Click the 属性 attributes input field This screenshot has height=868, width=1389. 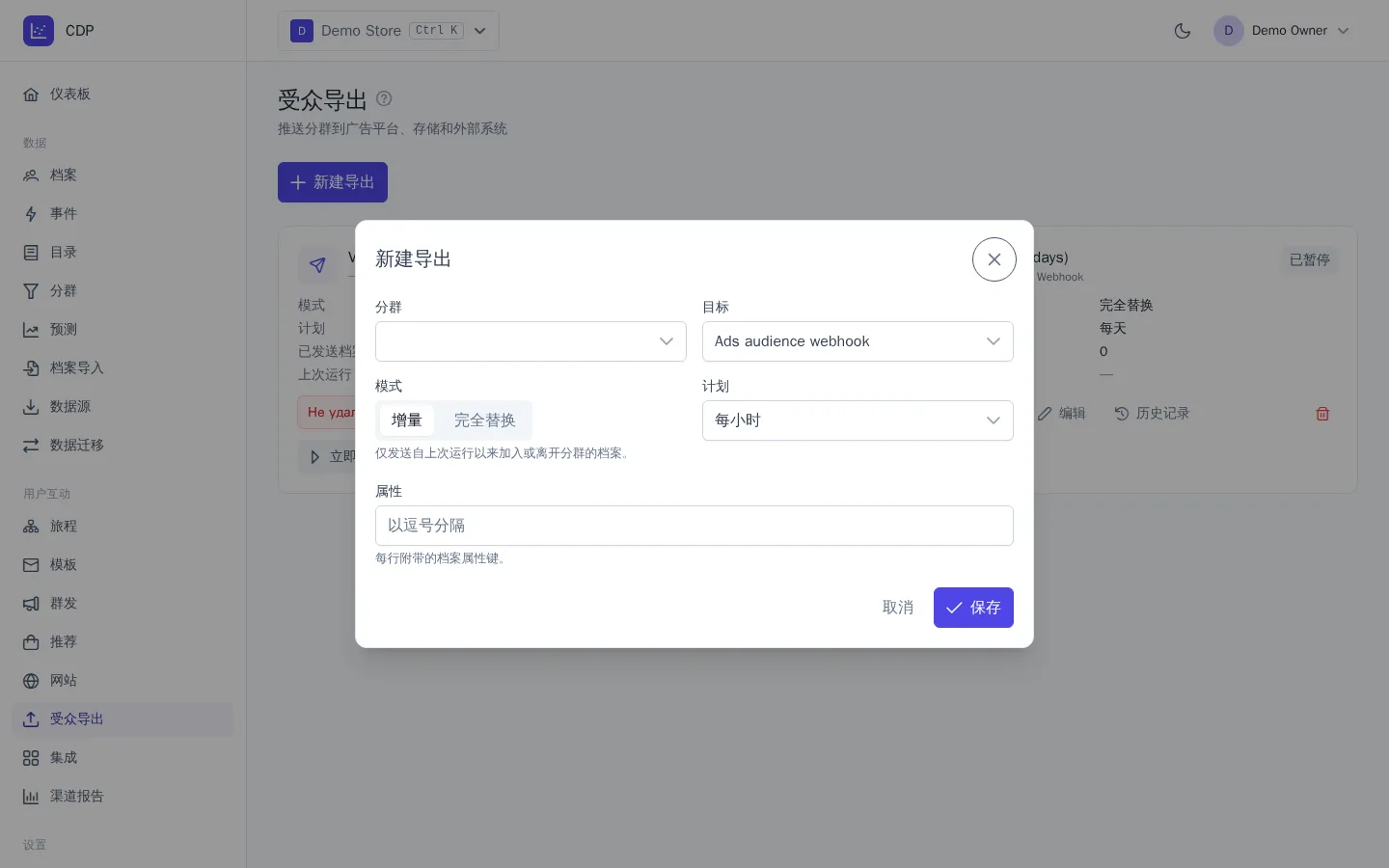694,526
